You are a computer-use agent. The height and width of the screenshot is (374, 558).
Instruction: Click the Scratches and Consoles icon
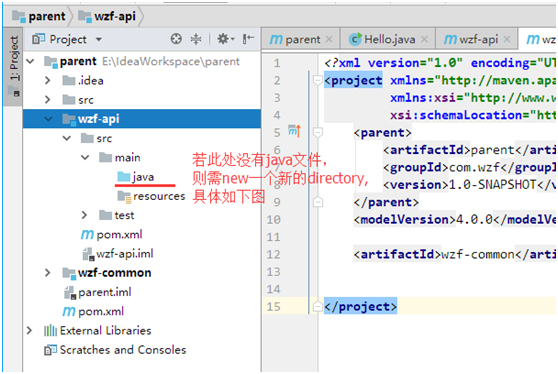point(50,350)
